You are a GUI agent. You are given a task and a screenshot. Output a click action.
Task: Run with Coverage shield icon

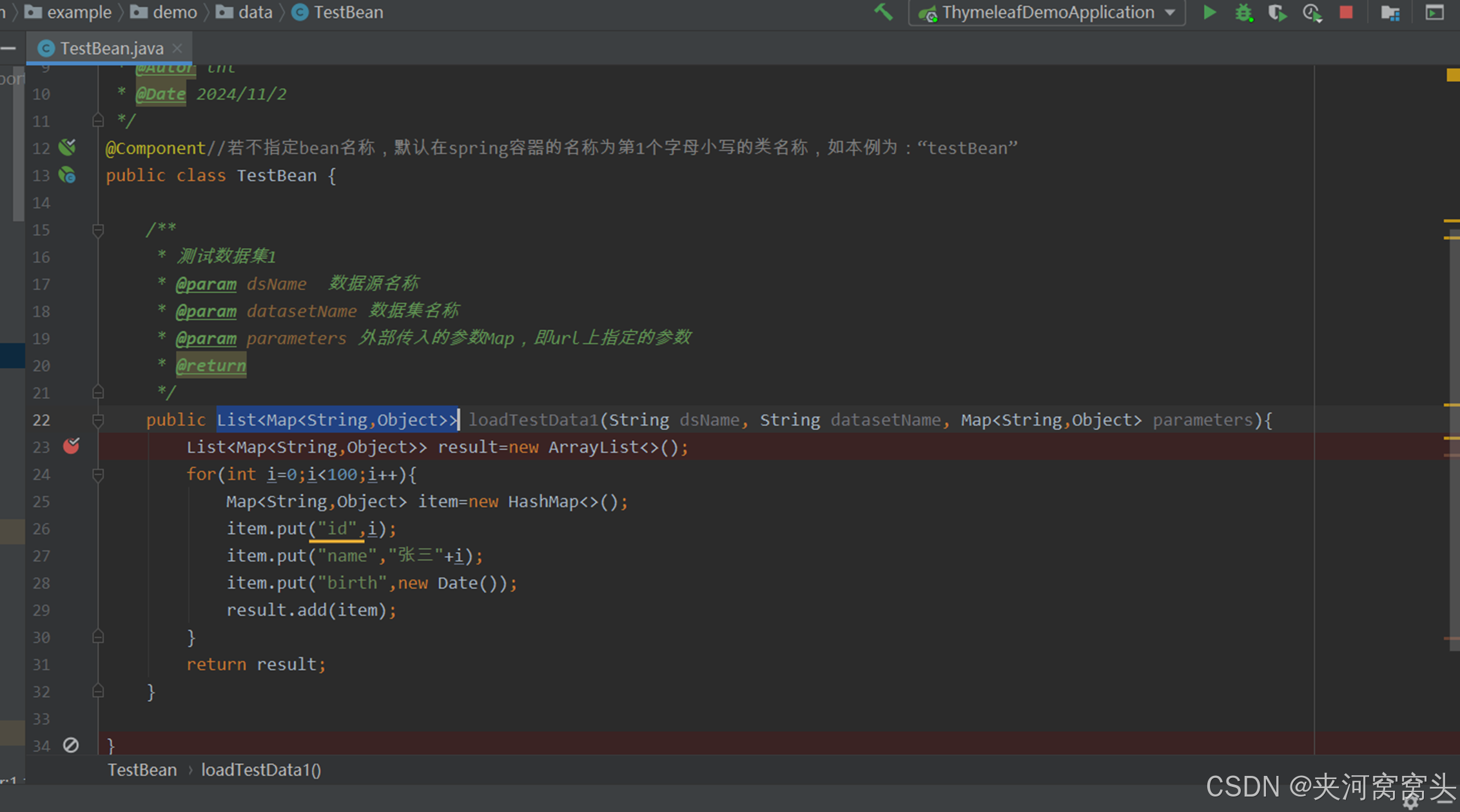(x=1277, y=13)
